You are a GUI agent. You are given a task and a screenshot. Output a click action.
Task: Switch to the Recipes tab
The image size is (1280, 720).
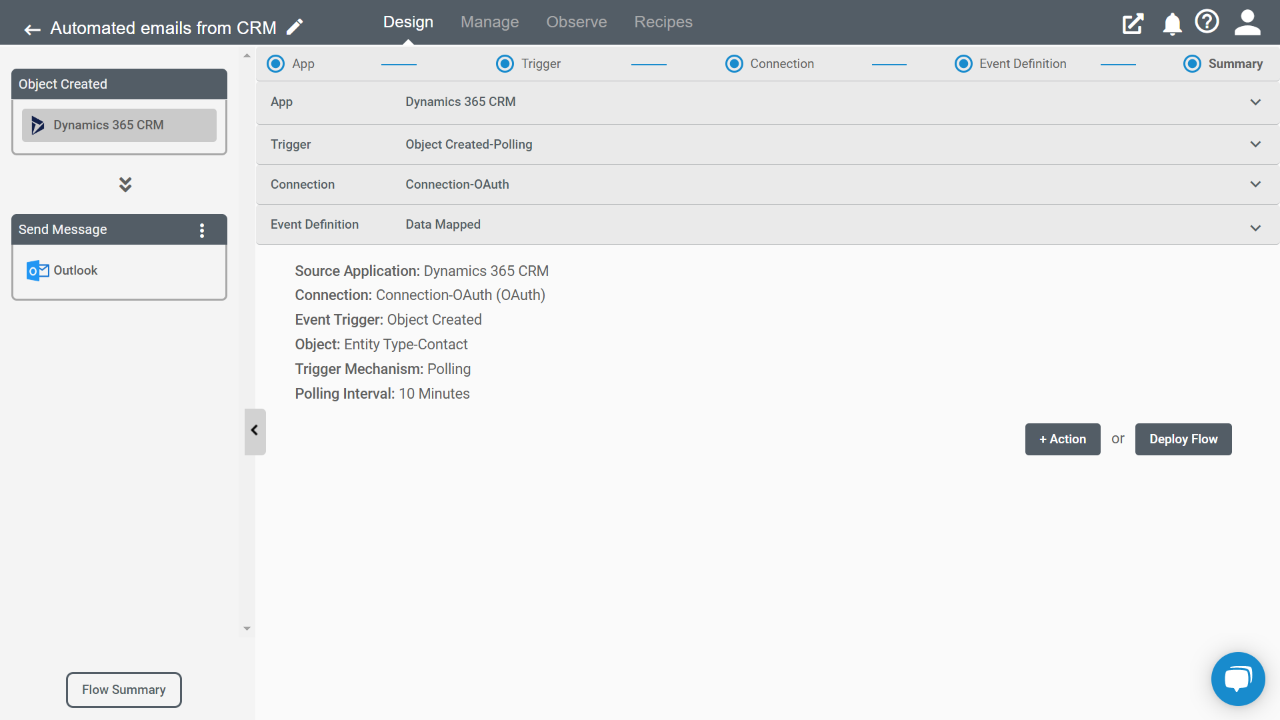point(663,22)
